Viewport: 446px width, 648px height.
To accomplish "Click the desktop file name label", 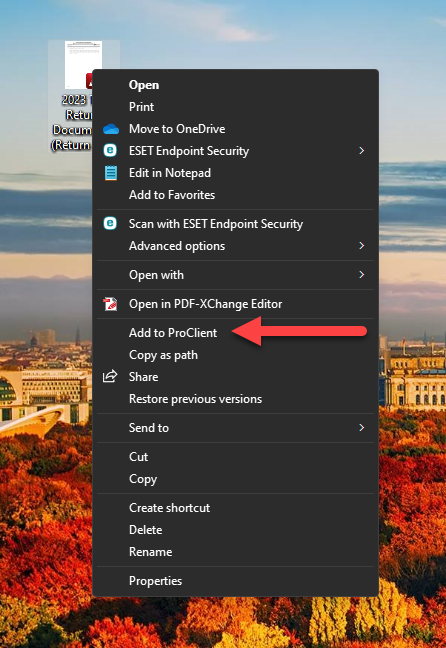I will tap(71, 122).
